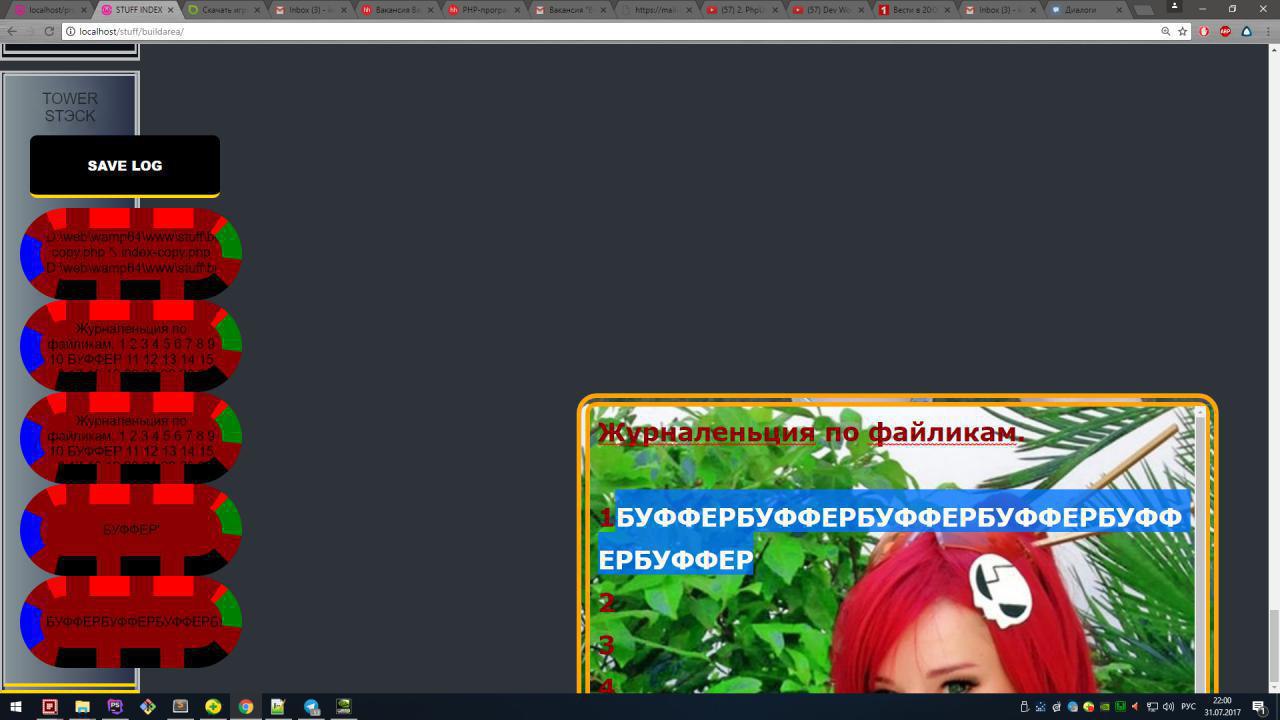Screen dimensions: 1280x720
Task: Select the БУФФЕРБУФФЕРБУФФЕРБ log entry
Action: pyautogui.click(x=131, y=622)
